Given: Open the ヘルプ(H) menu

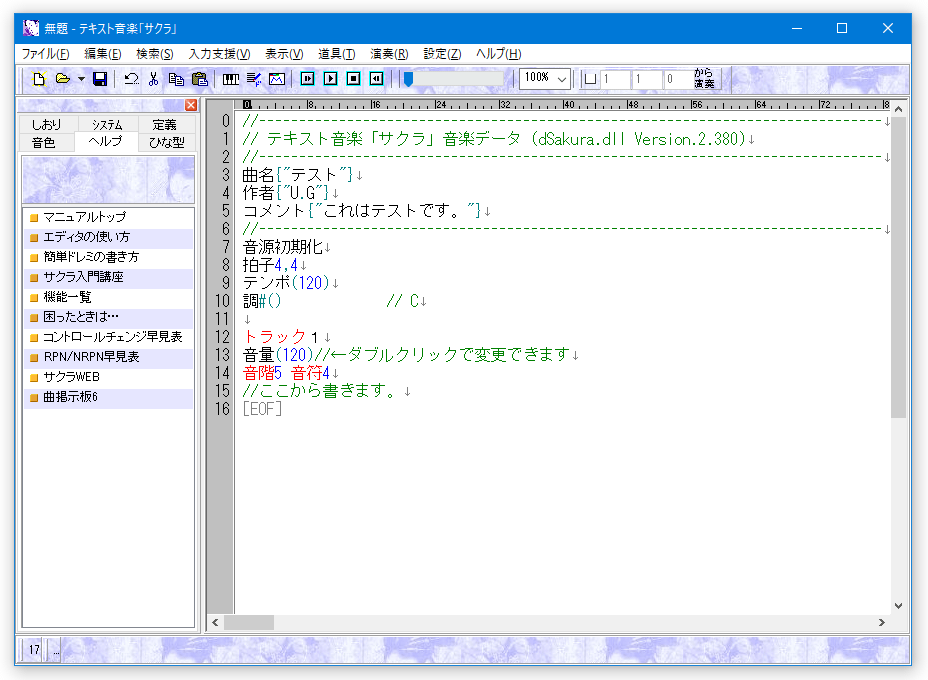Looking at the screenshot, I should [498, 54].
